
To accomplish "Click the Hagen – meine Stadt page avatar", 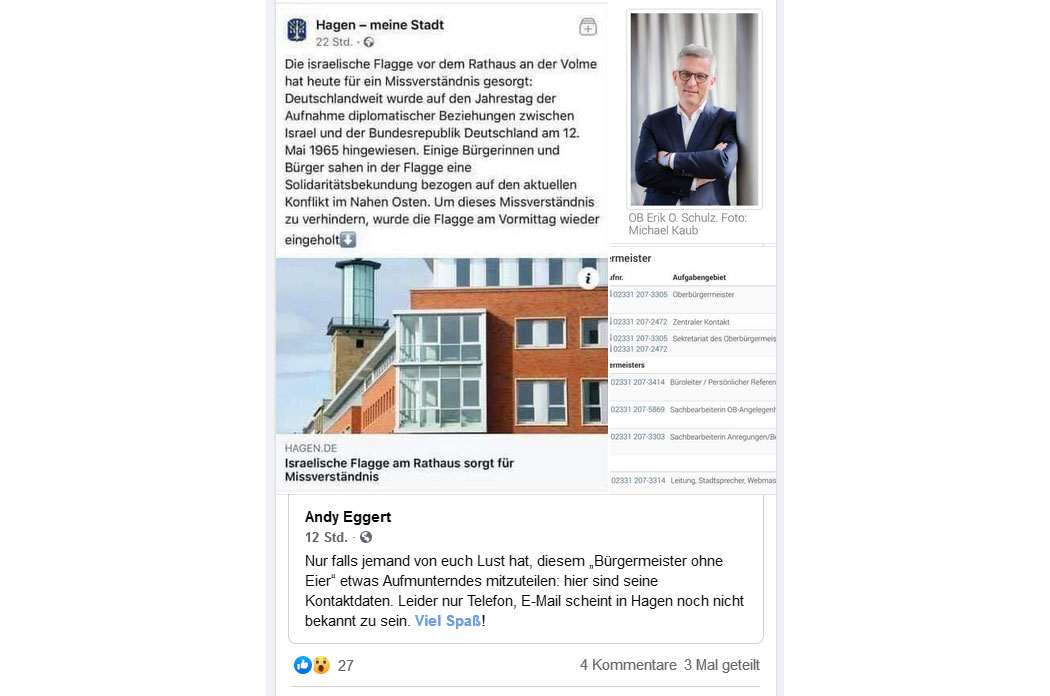I will tap(297, 30).
